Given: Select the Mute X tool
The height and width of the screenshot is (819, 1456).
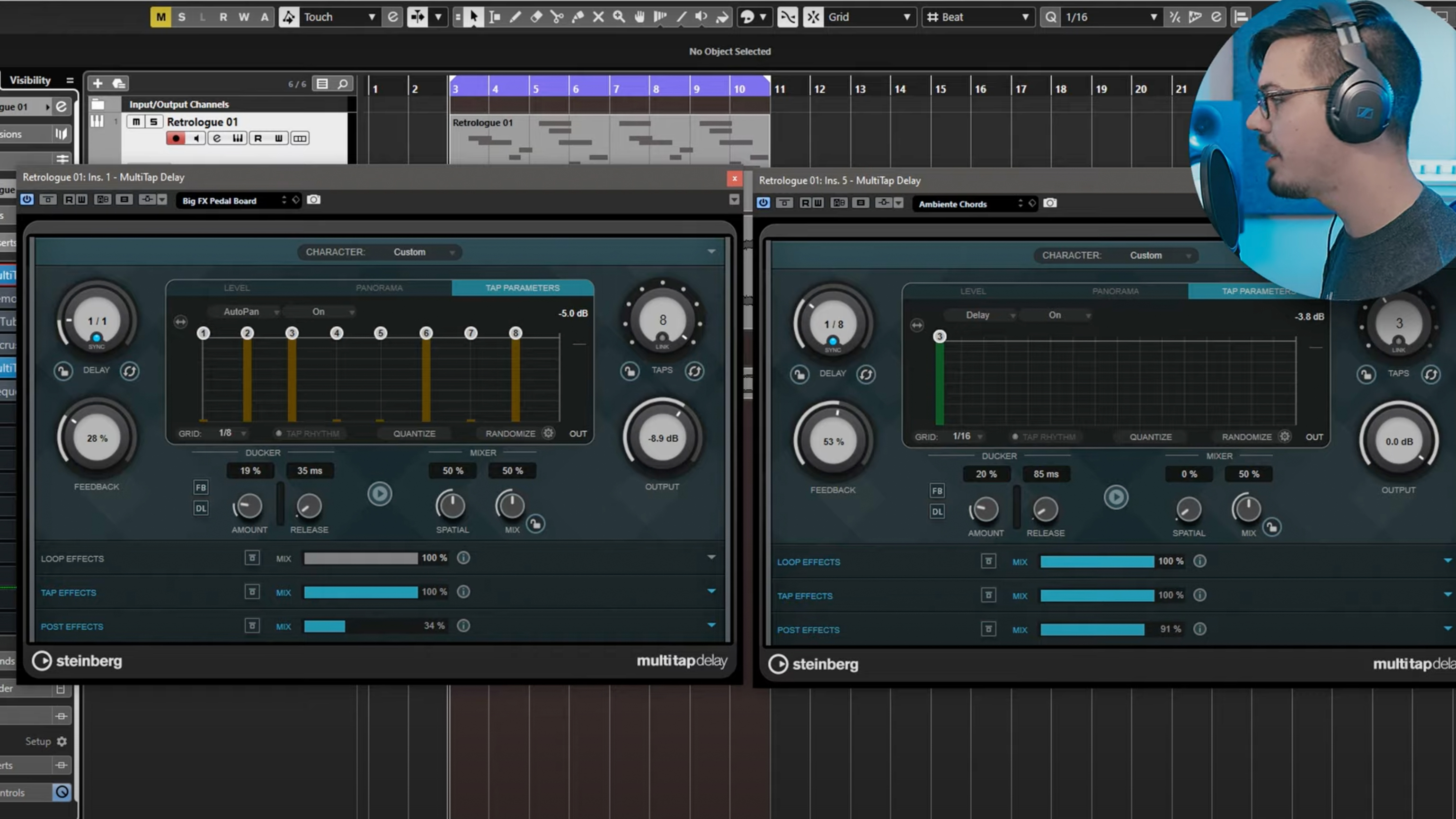Looking at the screenshot, I should point(598,17).
